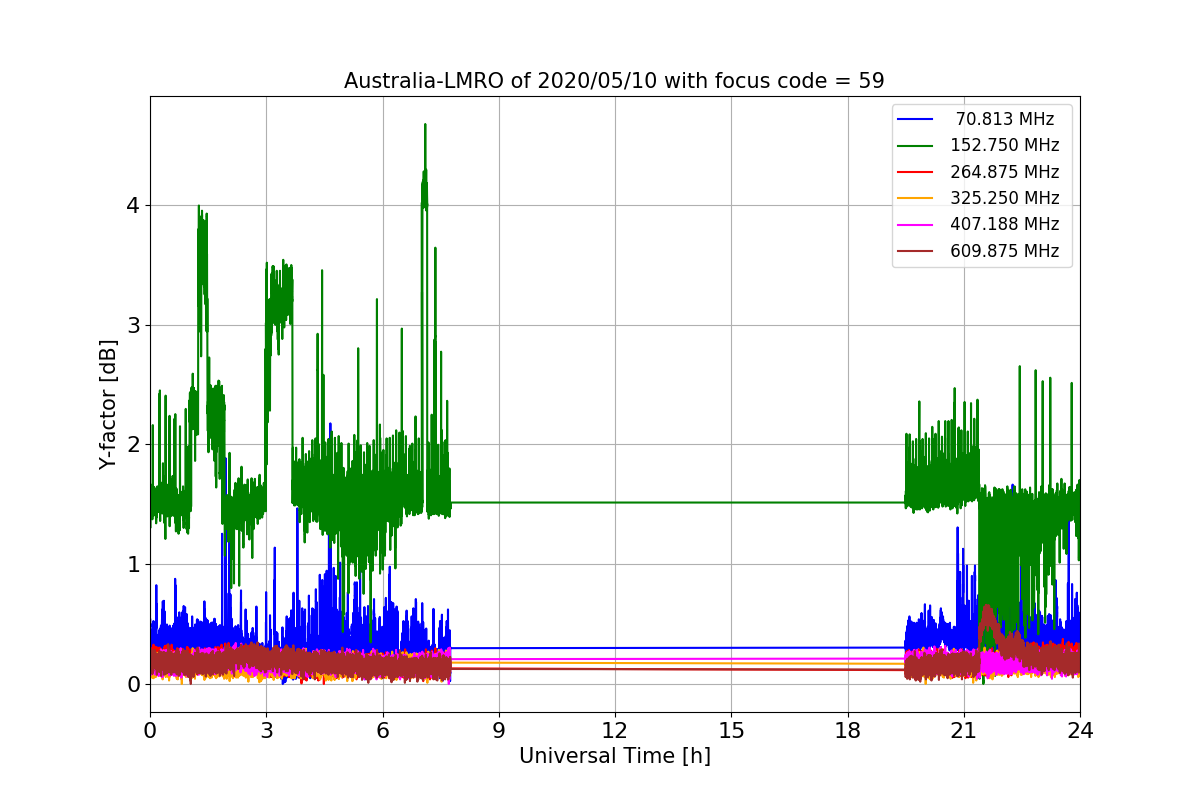This screenshot has width=1200, height=800.
Task: Click y-axis tick label 1
Action: [x=132, y=565]
